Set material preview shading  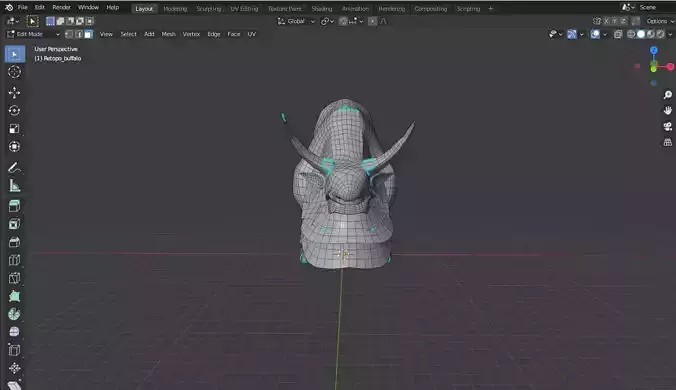(x=651, y=34)
